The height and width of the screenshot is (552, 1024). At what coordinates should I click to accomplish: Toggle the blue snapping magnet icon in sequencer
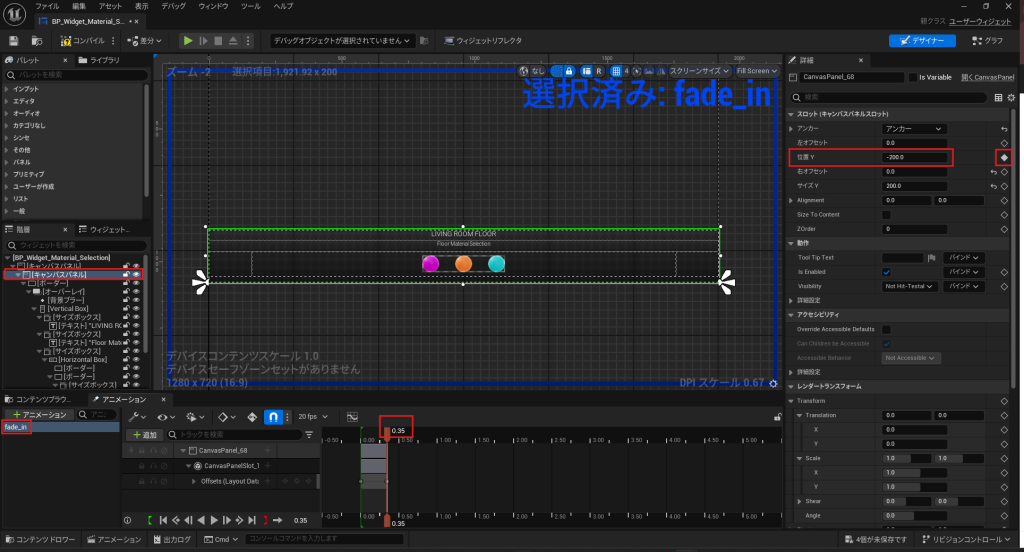click(x=272, y=416)
